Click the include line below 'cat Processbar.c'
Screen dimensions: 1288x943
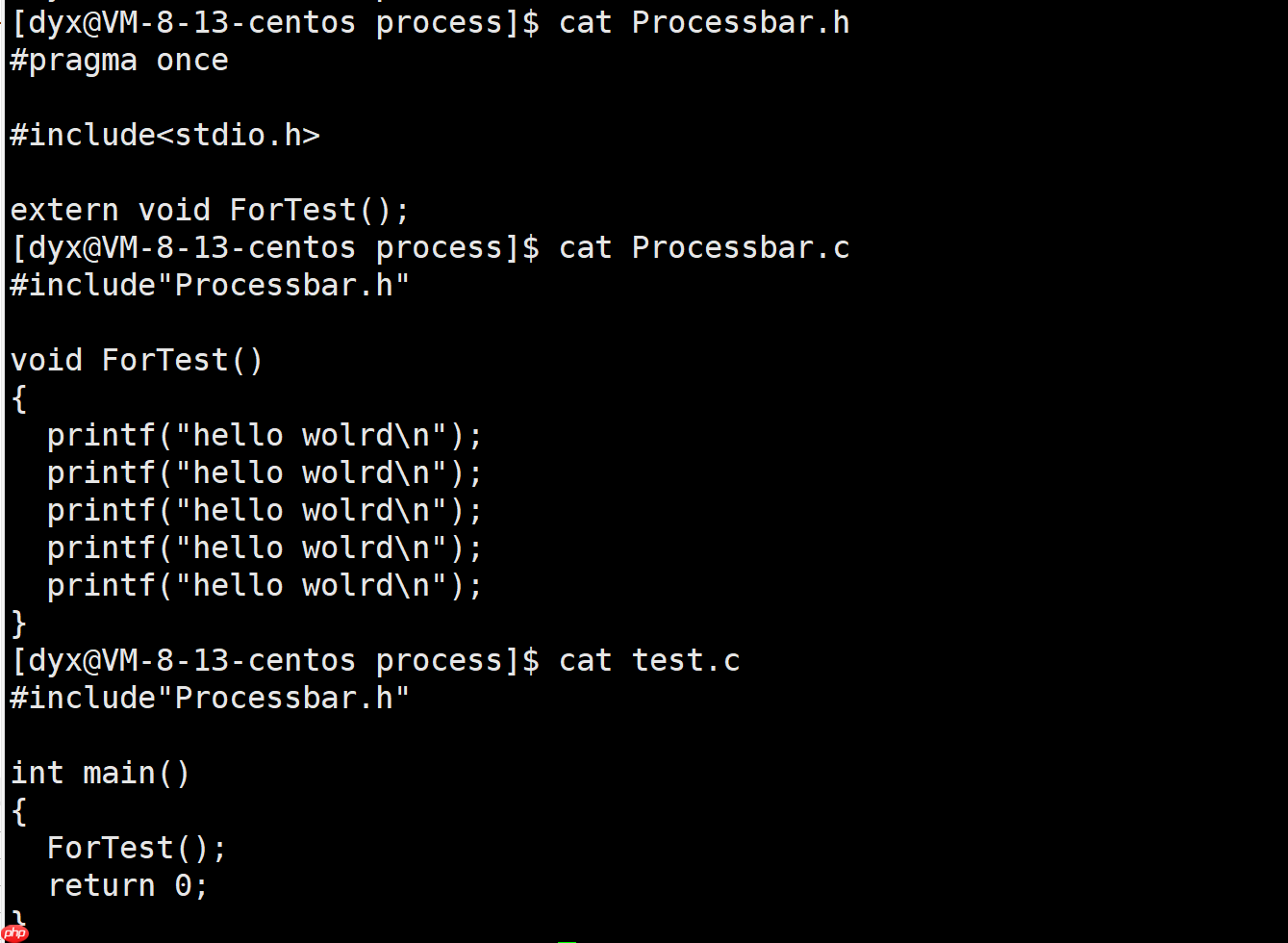pyautogui.click(x=210, y=285)
